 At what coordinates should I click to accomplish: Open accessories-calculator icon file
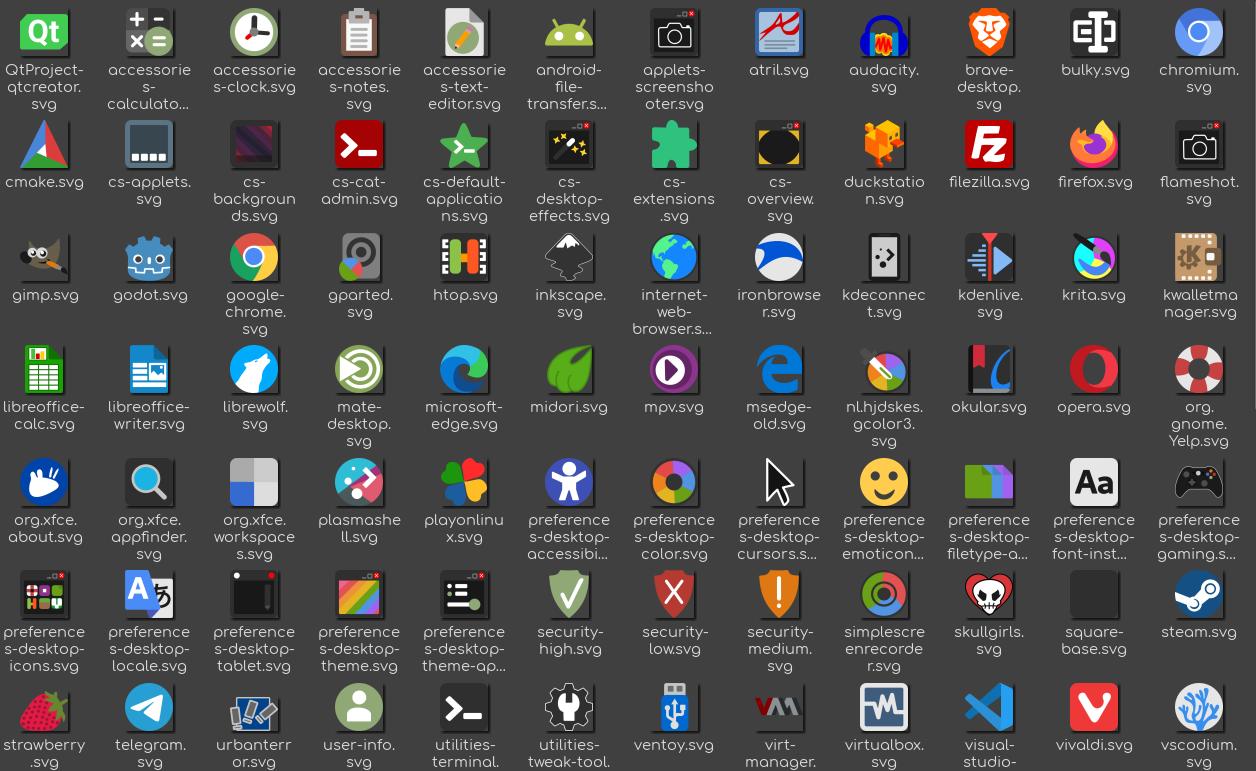(x=149, y=33)
